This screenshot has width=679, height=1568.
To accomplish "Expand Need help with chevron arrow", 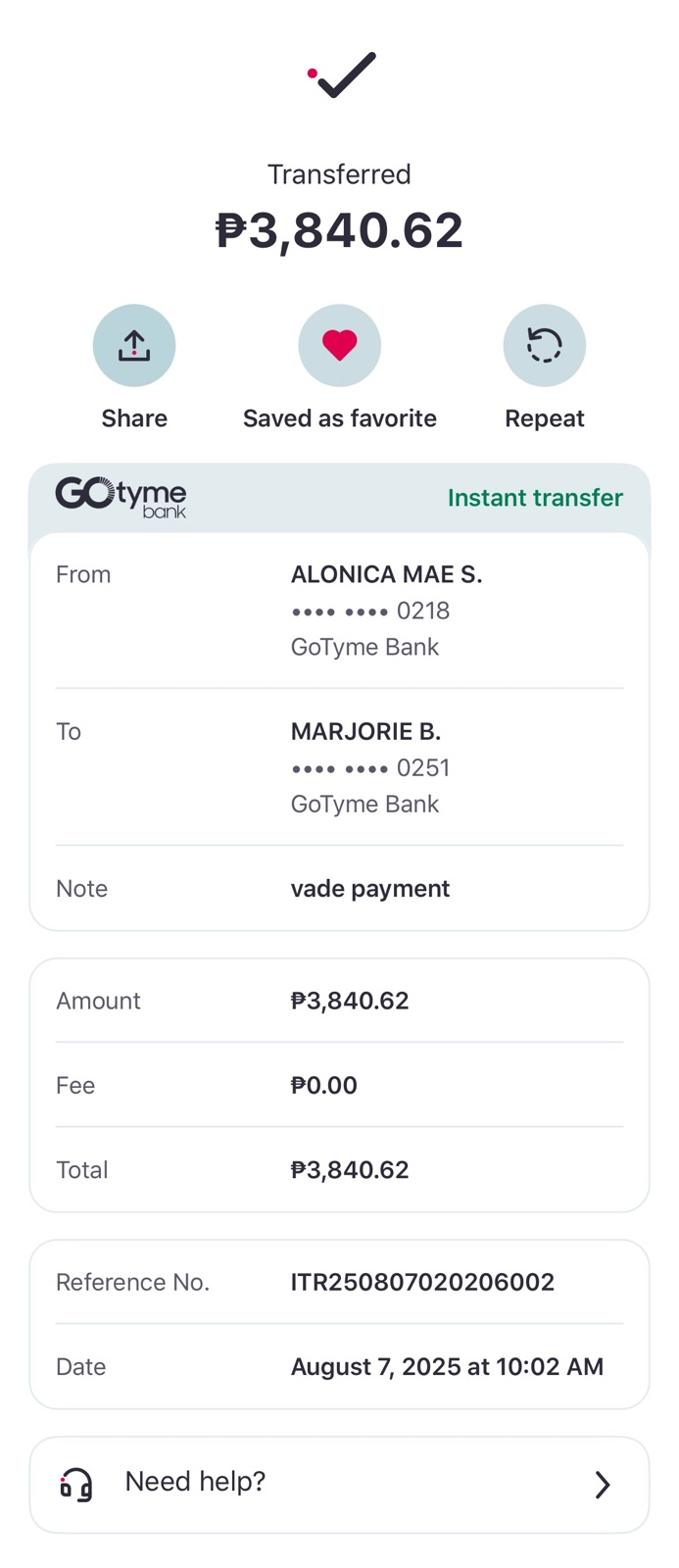I will click(x=603, y=1485).
